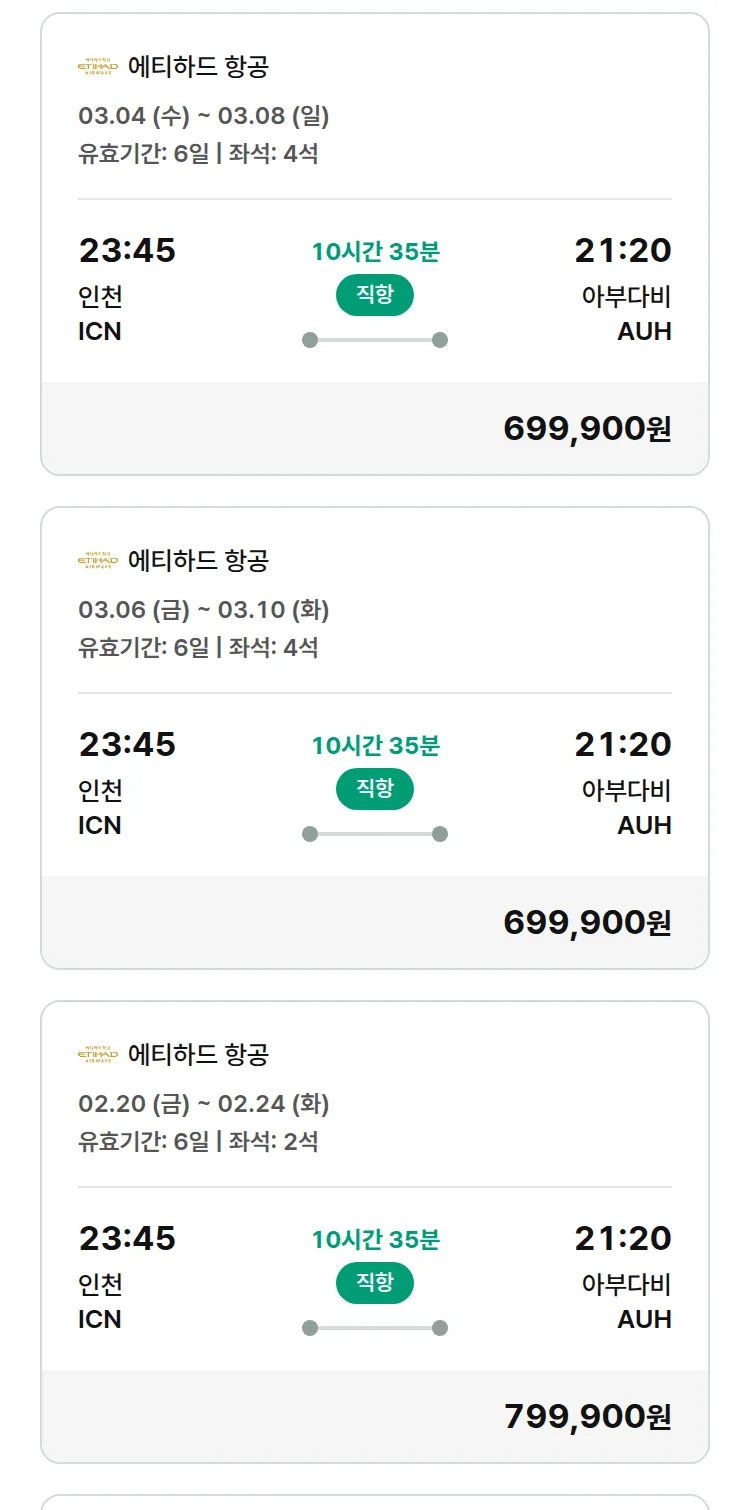Click 23:45 departure time on the 03.04 flight
750x1510 pixels.
click(127, 250)
